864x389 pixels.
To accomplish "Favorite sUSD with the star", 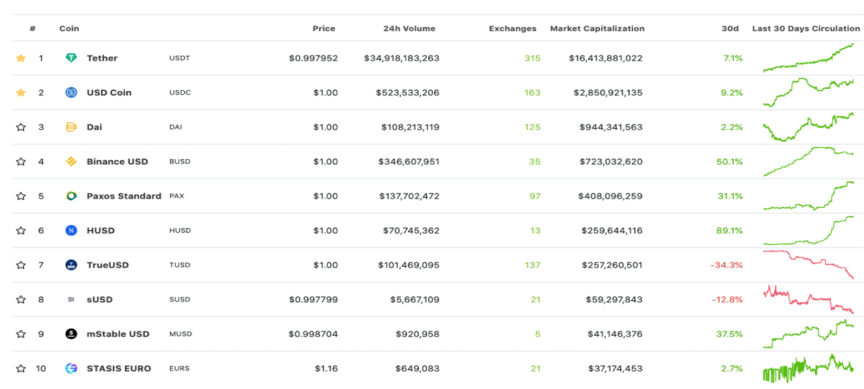I will click(21, 300).
